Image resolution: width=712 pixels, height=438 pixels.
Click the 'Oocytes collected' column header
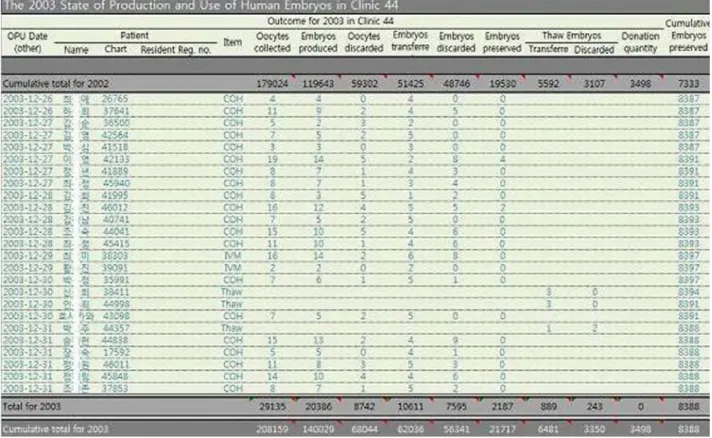point(272,42)
